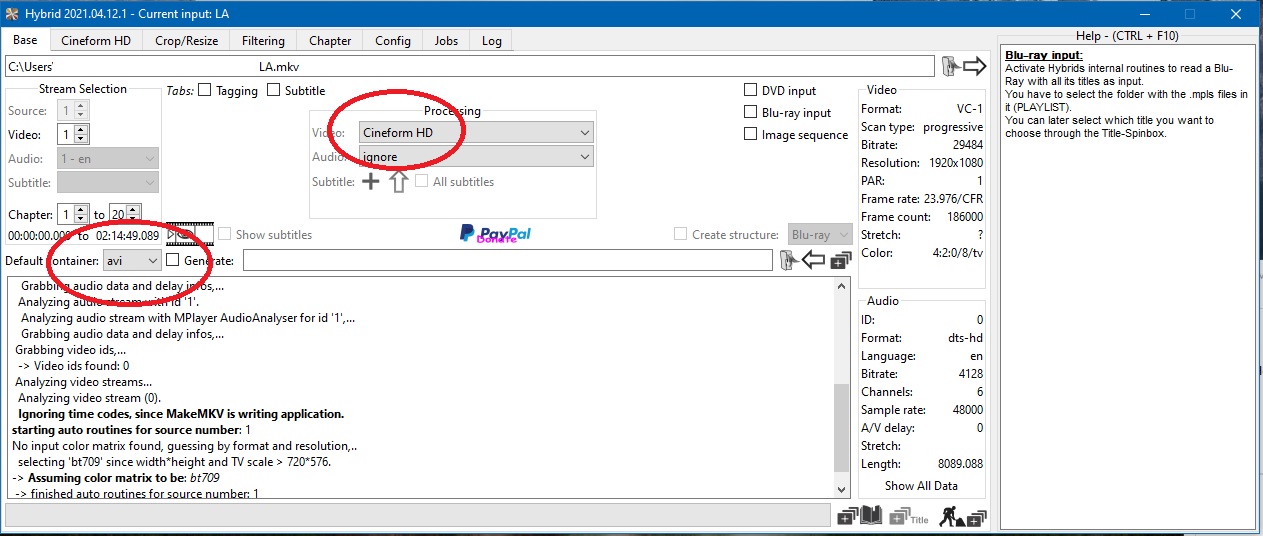Open the filmstrip preview icon
This screenshot has width=1263, height=536.
[x=189, y=234]
